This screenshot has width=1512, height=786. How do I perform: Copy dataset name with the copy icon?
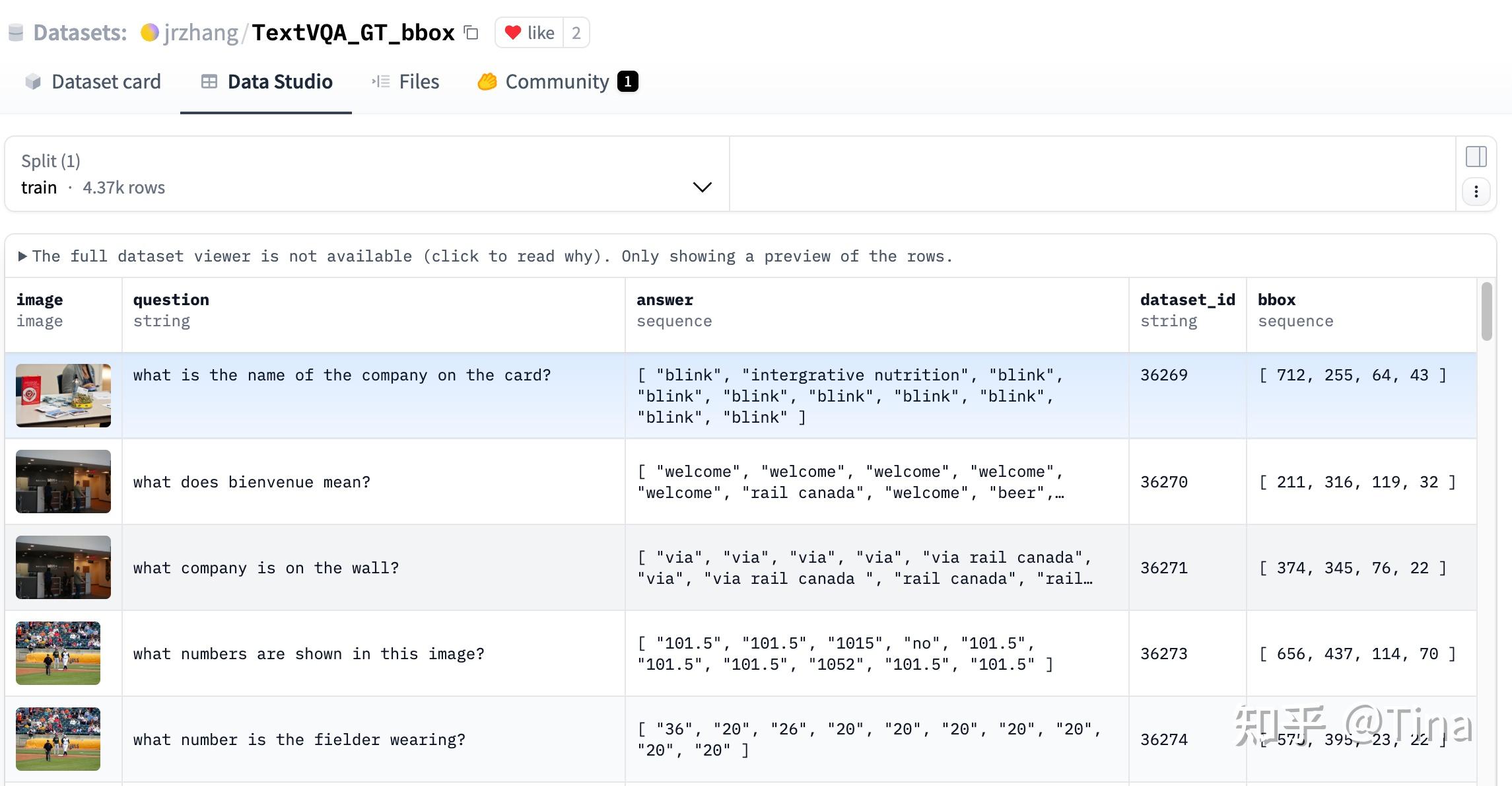point(471,32)
